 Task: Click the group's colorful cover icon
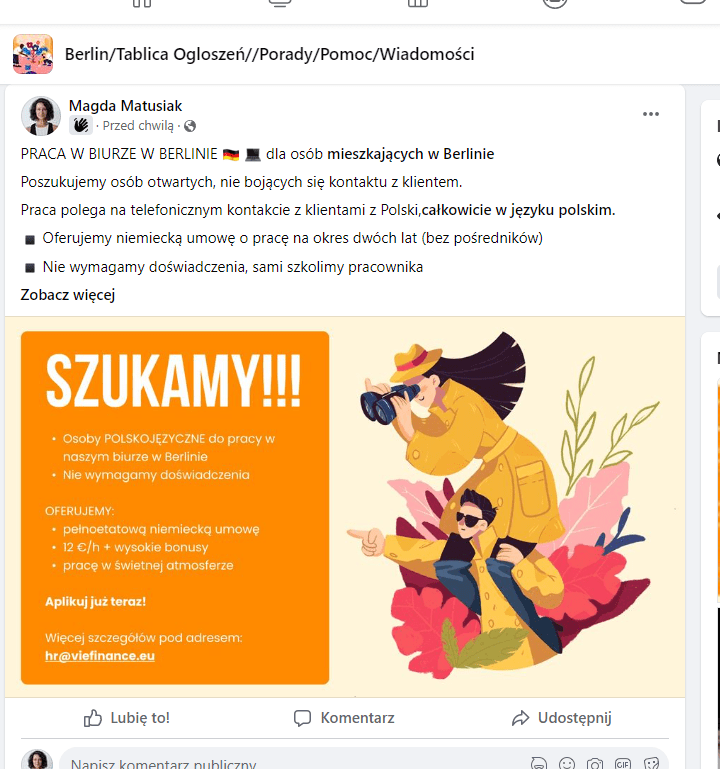pos(33,54)
